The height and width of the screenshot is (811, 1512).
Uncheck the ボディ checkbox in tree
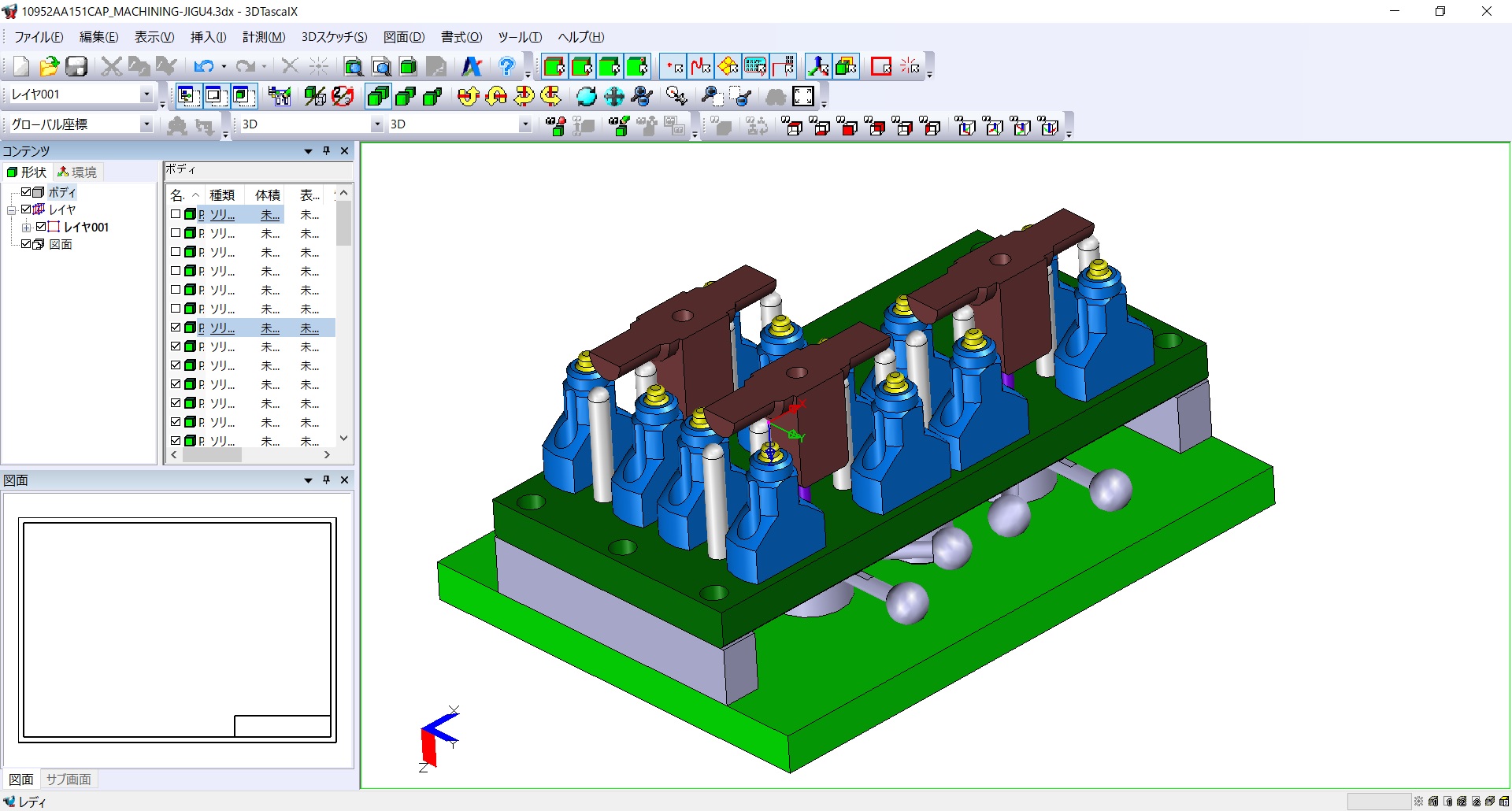[26, 192]
